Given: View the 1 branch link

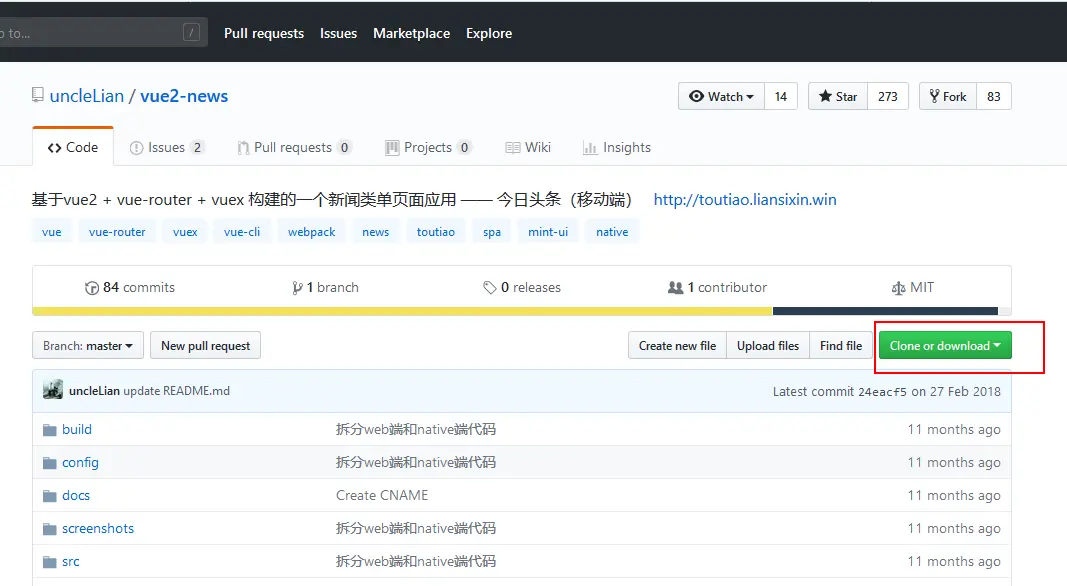Looking at the screenshot, I should [x=325, y=287].
